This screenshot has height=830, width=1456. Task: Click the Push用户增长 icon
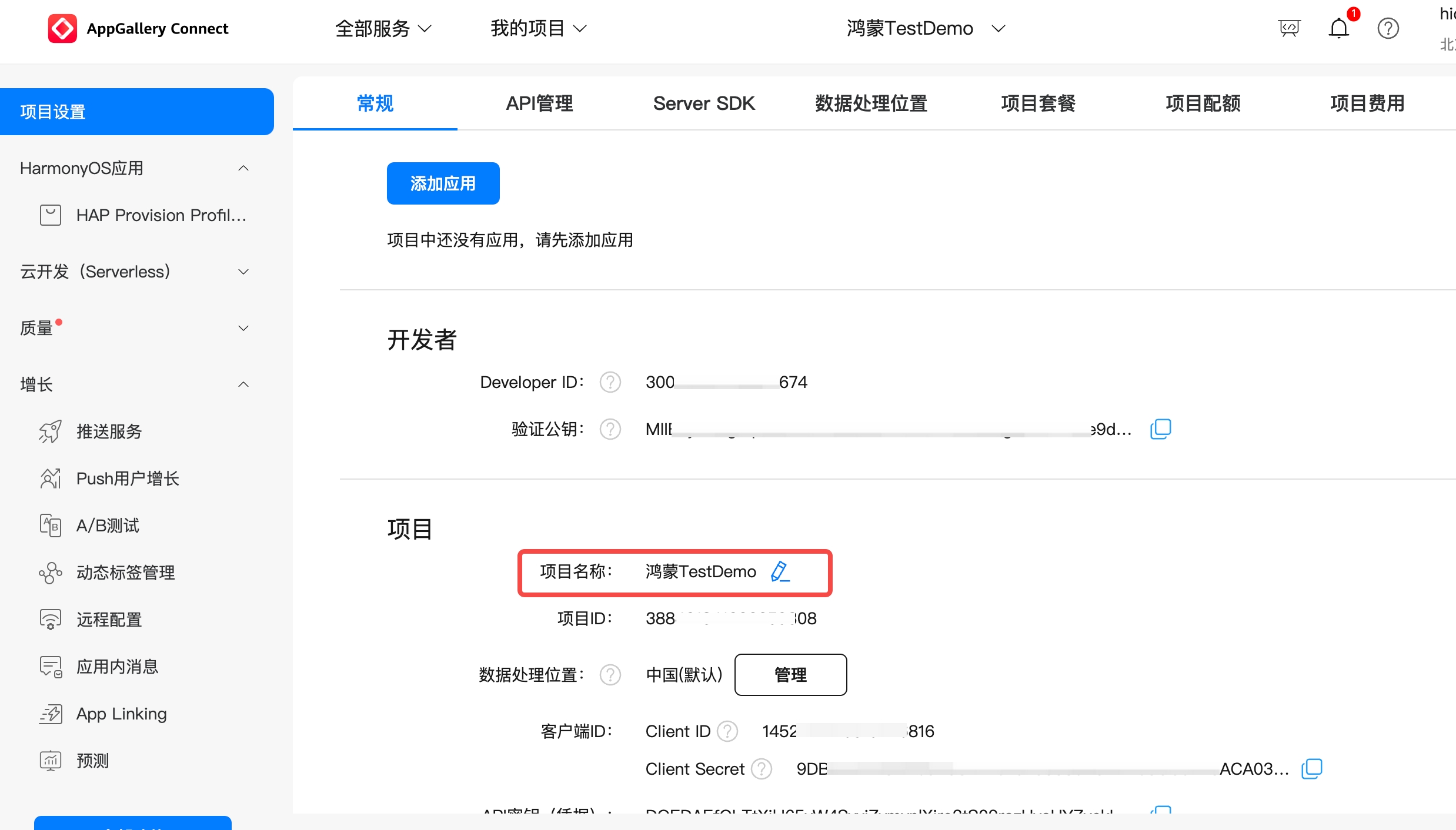pos(51,478)
